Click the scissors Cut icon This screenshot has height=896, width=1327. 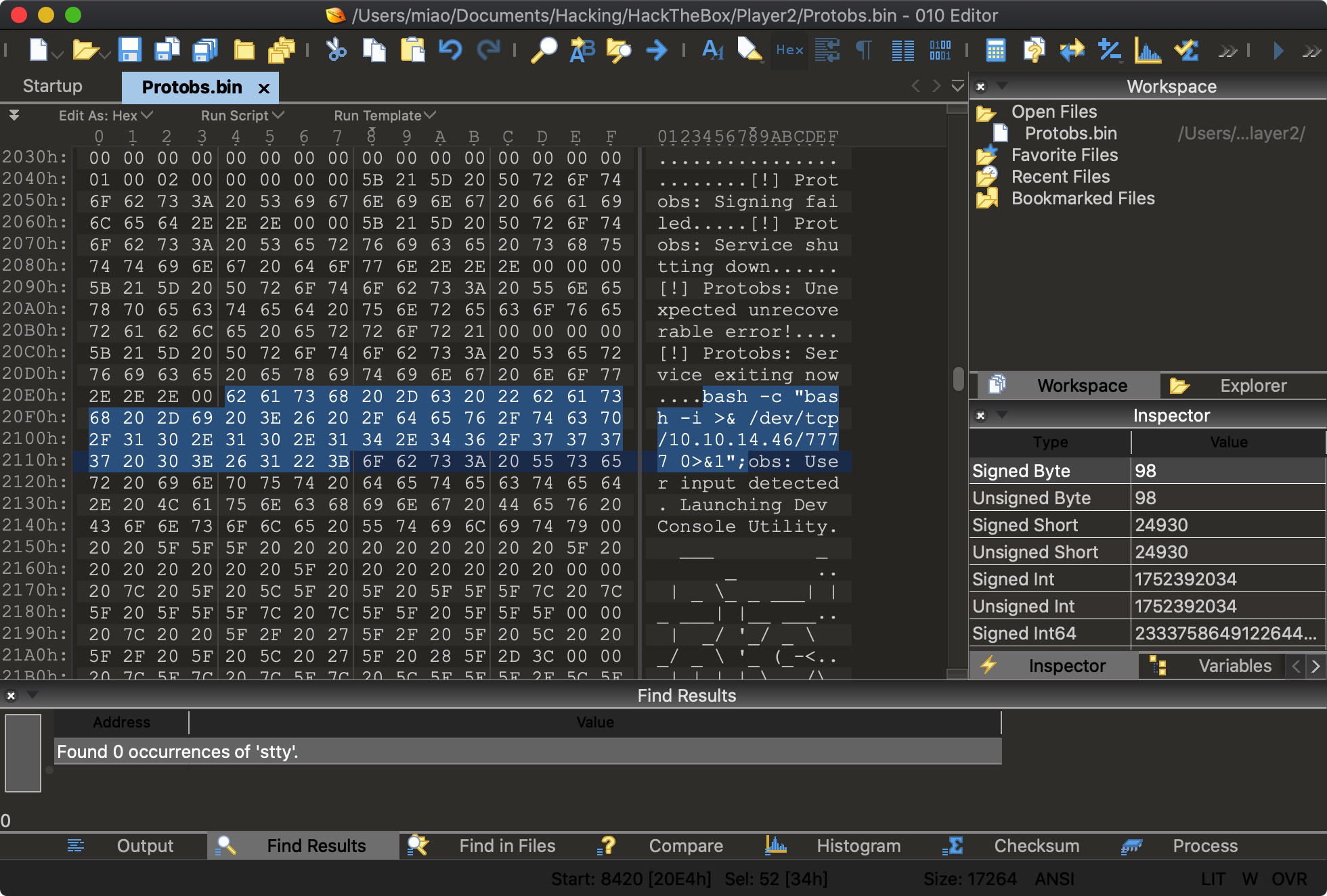tap(336, 50)
